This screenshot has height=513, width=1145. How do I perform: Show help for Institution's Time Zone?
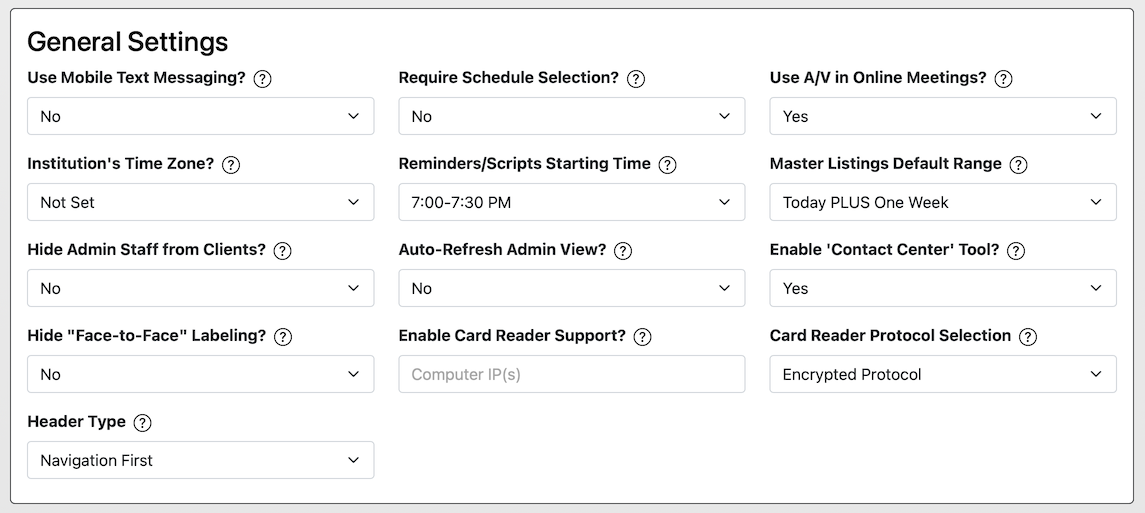[x=231, y=165]
